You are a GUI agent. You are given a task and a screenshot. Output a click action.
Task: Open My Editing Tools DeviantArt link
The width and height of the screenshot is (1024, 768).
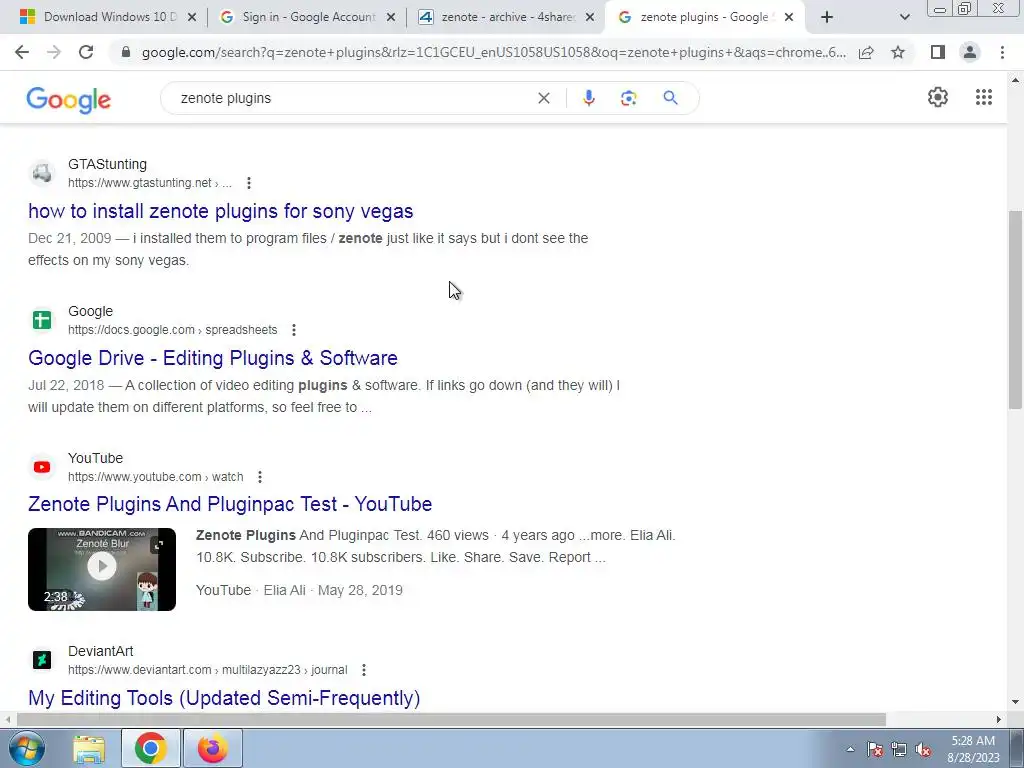tap(224, 697)
